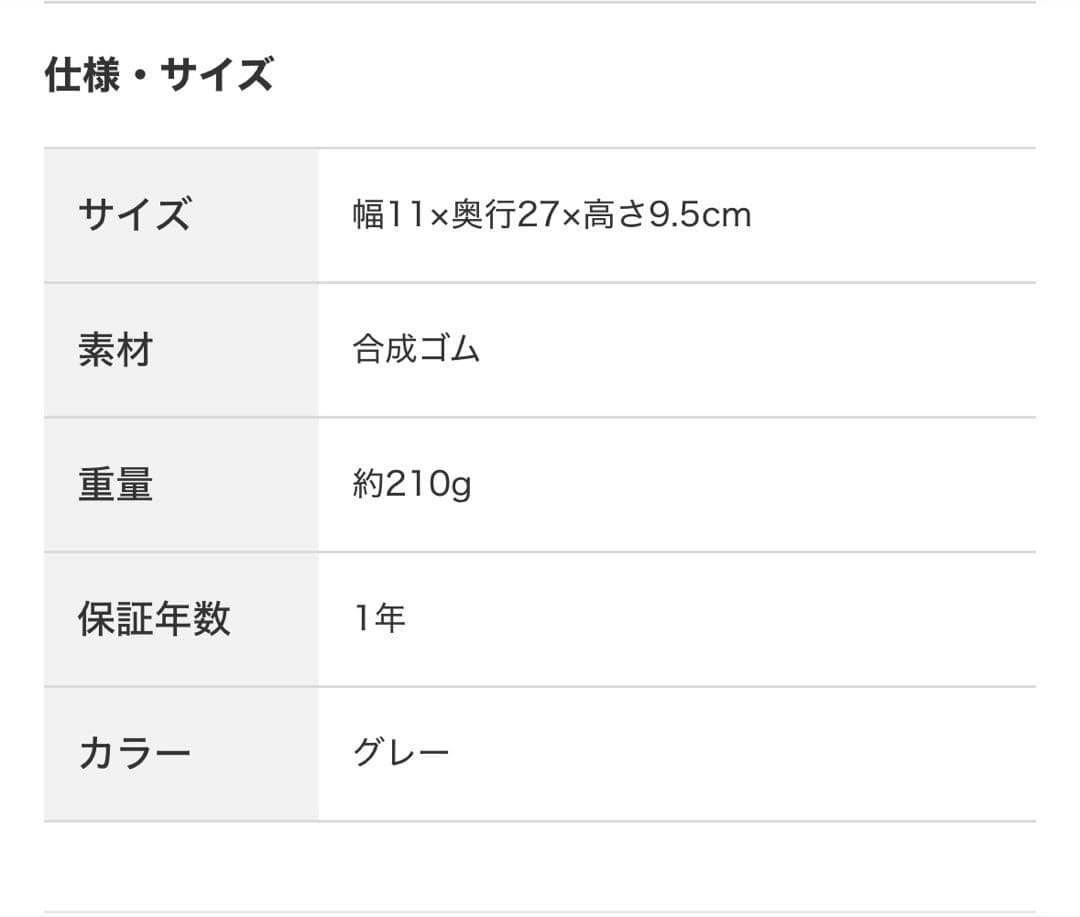This screenshot has width=1080, height=917.
Task: Click the material value 合成ゴム
Action: (x=416, y=349)
